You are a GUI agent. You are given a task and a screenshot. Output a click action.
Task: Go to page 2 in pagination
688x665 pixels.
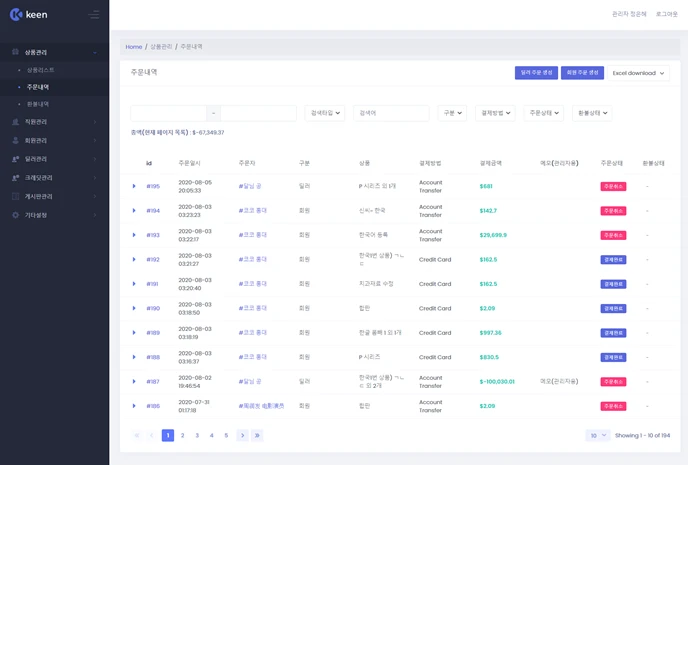(183, 435)
